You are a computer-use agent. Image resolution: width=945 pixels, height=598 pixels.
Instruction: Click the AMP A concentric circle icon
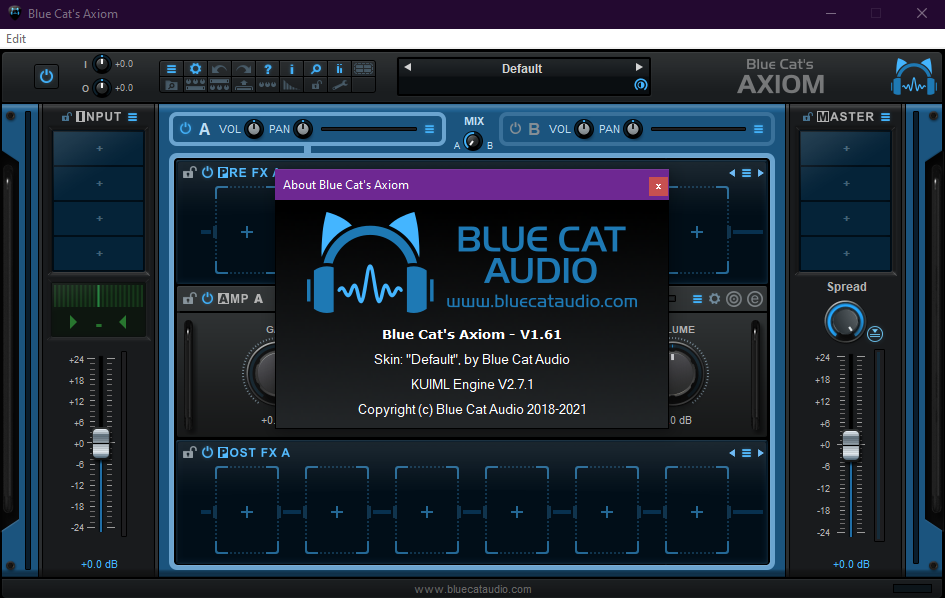pyautogui.click(x=733, y=299)
